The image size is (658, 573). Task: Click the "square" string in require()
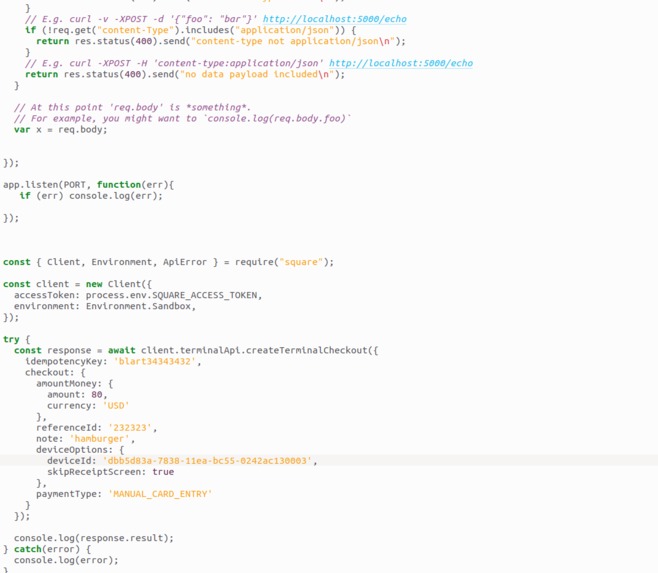301,262
